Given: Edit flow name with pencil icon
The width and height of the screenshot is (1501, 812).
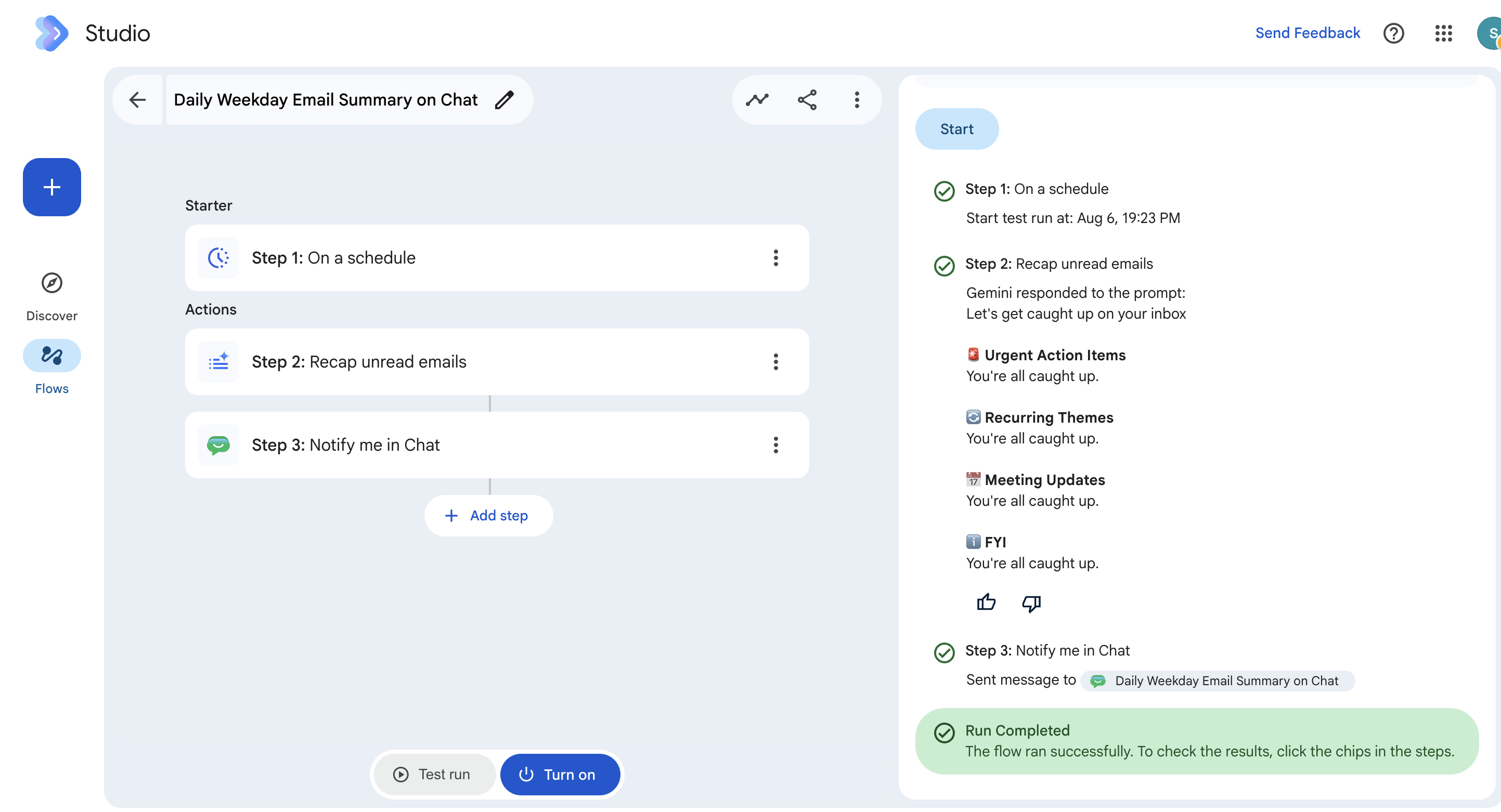Looking at the screenshot, I should (504, 100).
